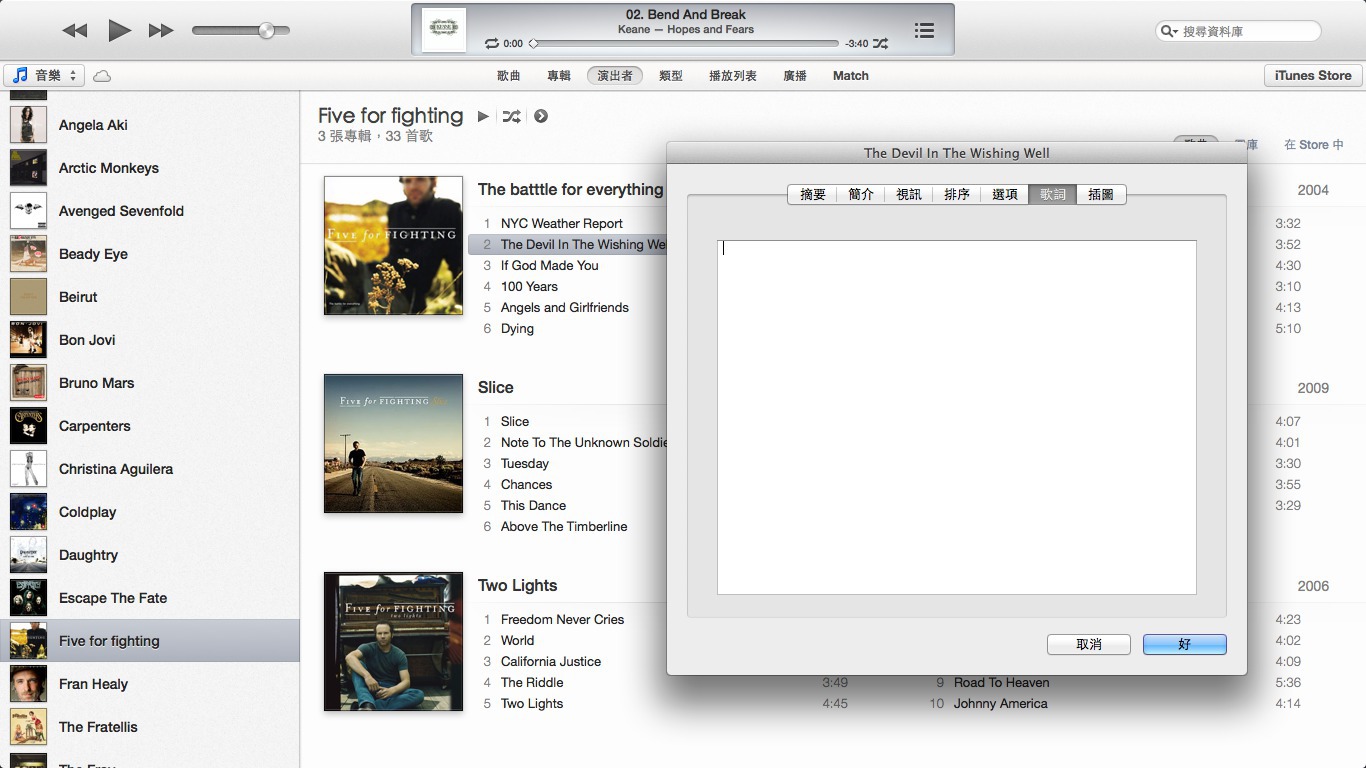Open the 視訊 tab in dialog
The width and height of the screenshot is (1366, 768).
pos(909,195)
